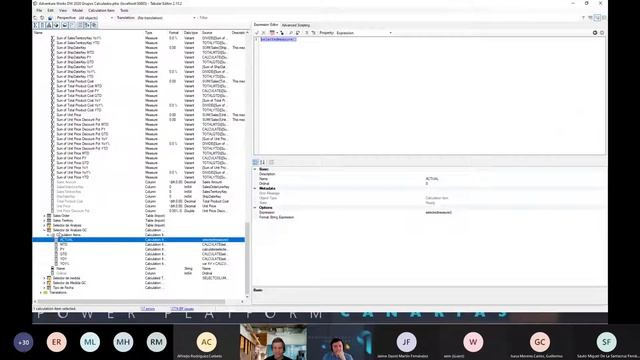Screen dimensions: 640x360
Task: Click the undo arrow icon in main toolbar
Action: click(36, 18)
